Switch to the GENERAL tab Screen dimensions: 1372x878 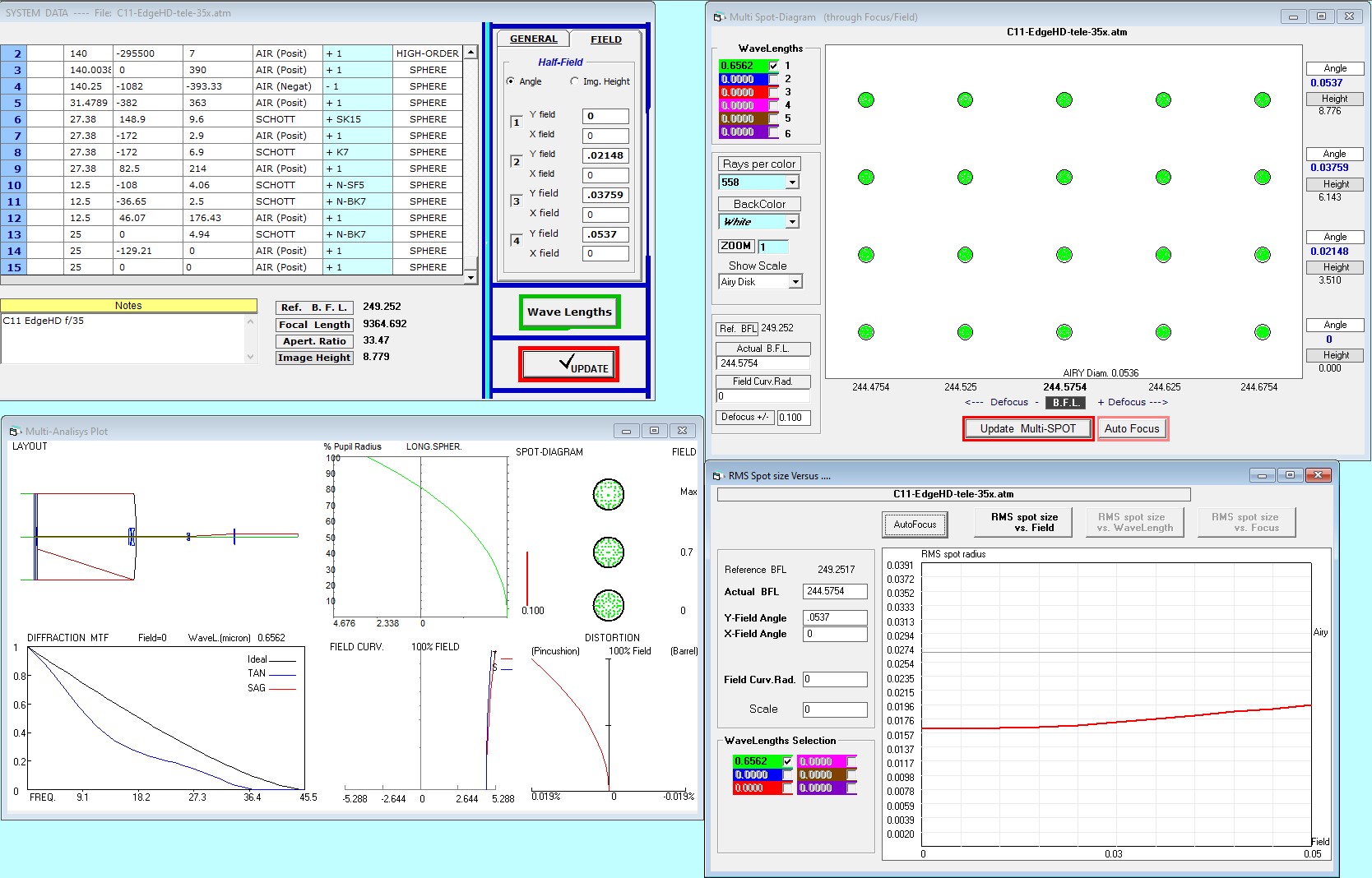click(x=533, y=39)
